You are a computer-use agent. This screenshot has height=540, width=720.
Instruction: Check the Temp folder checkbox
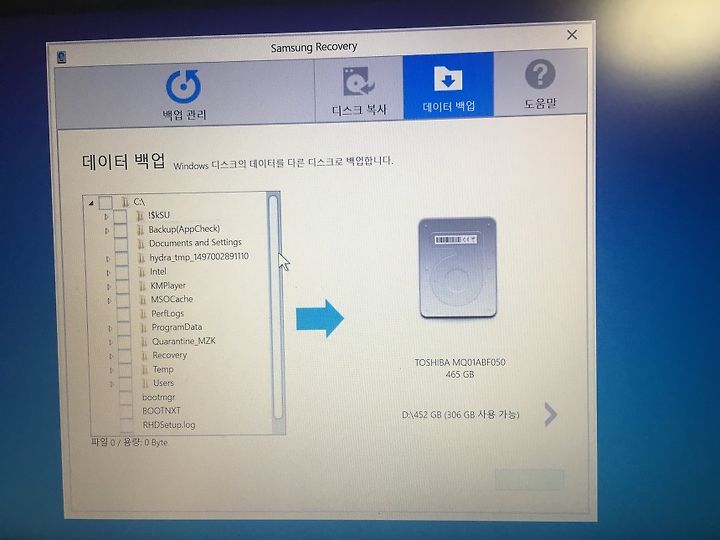coord(125,370)
